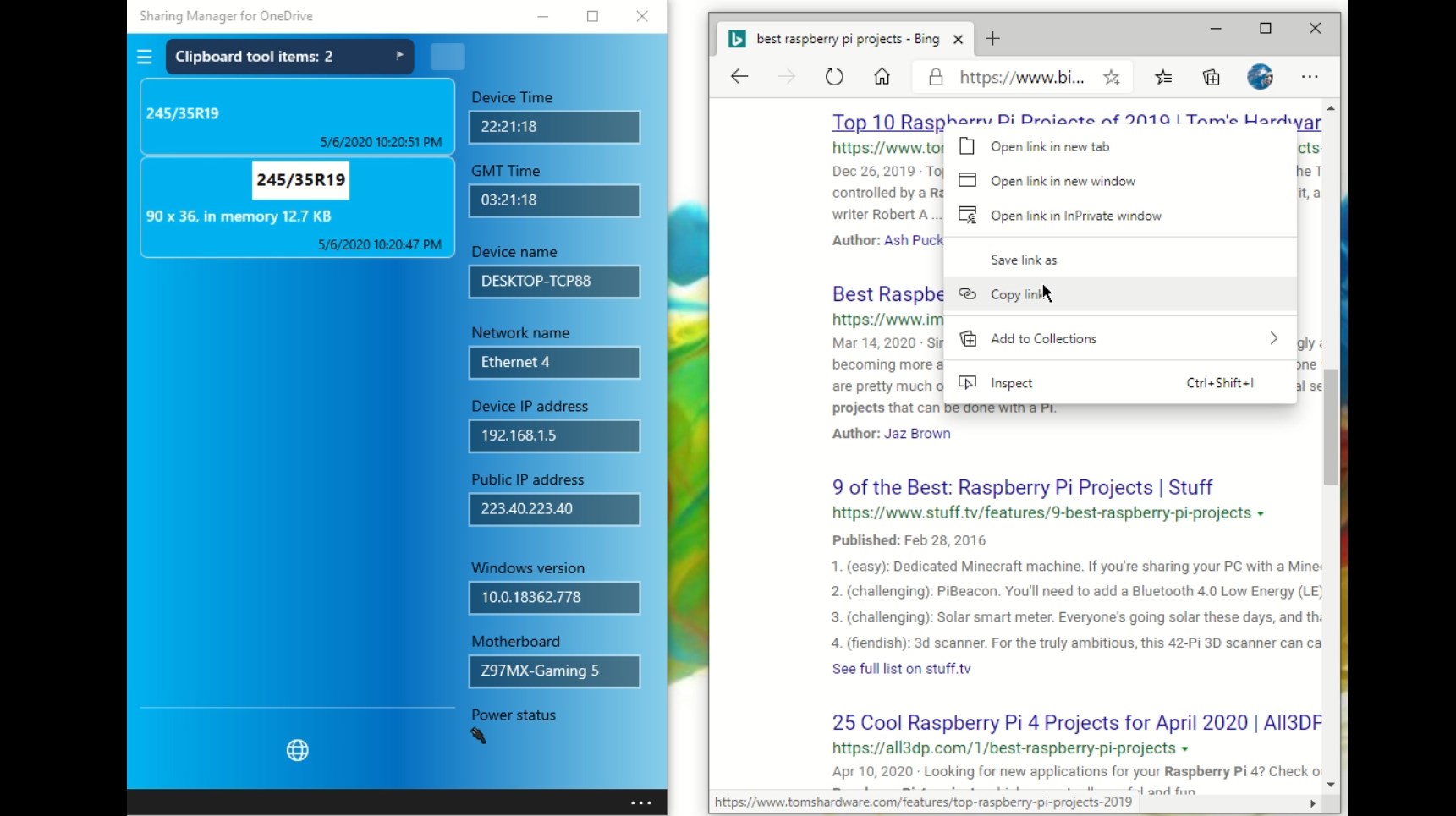The width and height of the screenshot is (1456, 816).
Task: Click the GMT Time field
Action: 554,200
